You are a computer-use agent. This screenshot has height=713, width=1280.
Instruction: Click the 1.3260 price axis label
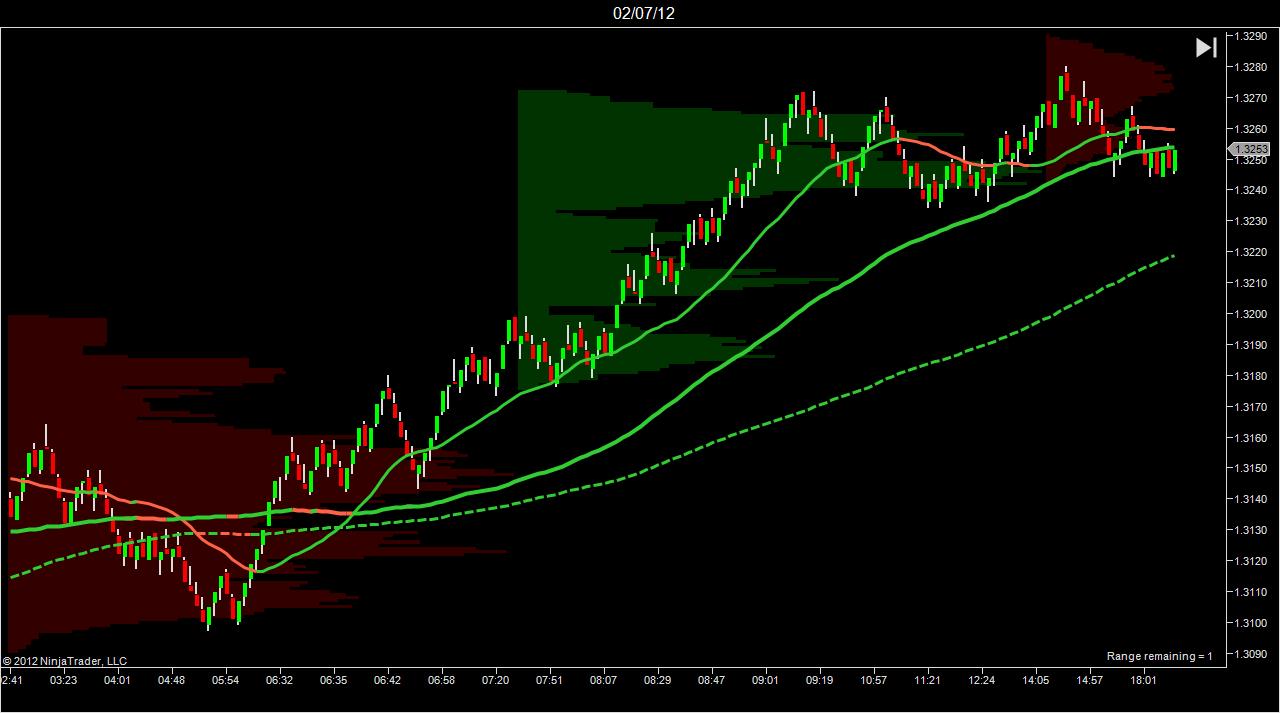pos(1251,129)
